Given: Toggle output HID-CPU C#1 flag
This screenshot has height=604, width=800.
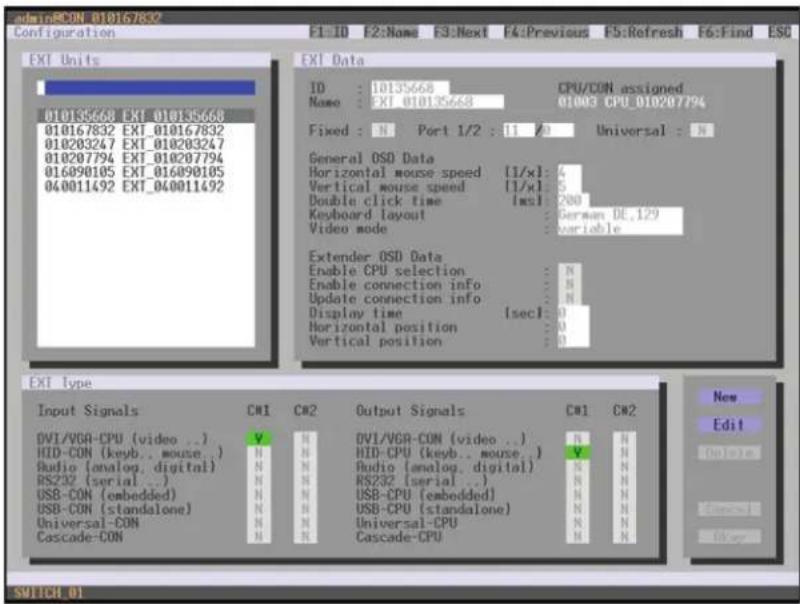Looking at the screenshot, I should (x=578, y=452).
